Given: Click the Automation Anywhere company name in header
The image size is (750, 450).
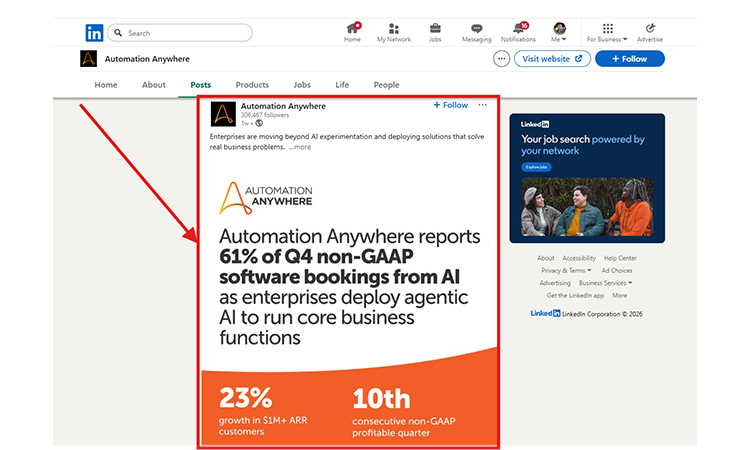Looking at the screenshot, I should pos(147,59).
